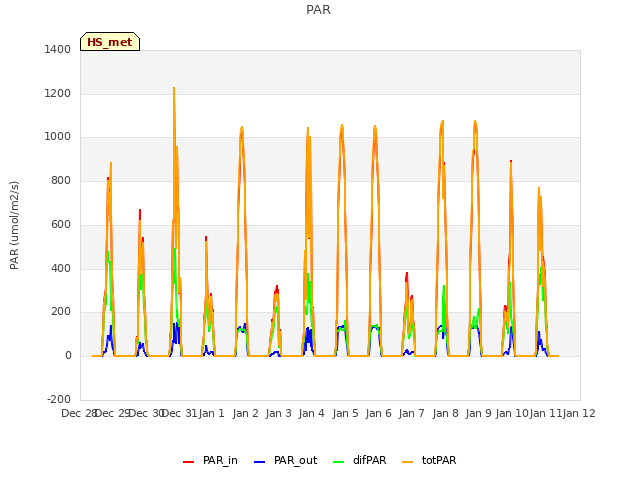Toggle PAR_out series in legend
This screenshot has width=640, height=480.
click(x=285, y=460)
